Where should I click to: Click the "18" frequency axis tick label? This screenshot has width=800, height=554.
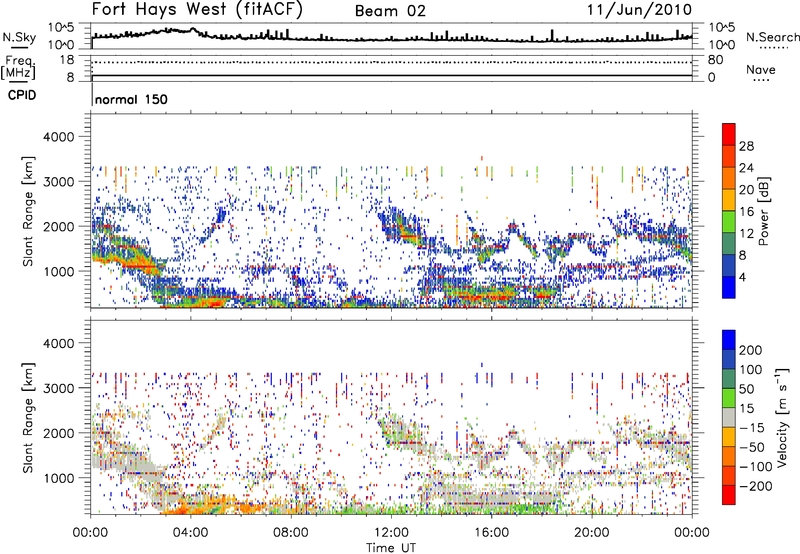click(67, 60)
